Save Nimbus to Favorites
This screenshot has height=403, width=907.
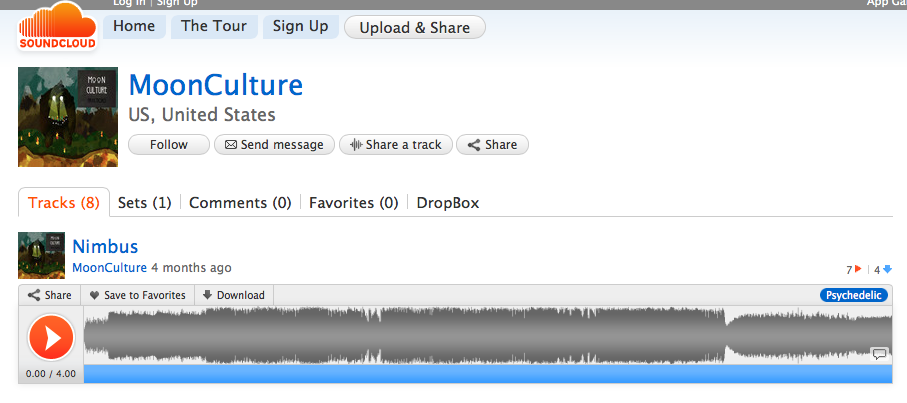[137, 295]
